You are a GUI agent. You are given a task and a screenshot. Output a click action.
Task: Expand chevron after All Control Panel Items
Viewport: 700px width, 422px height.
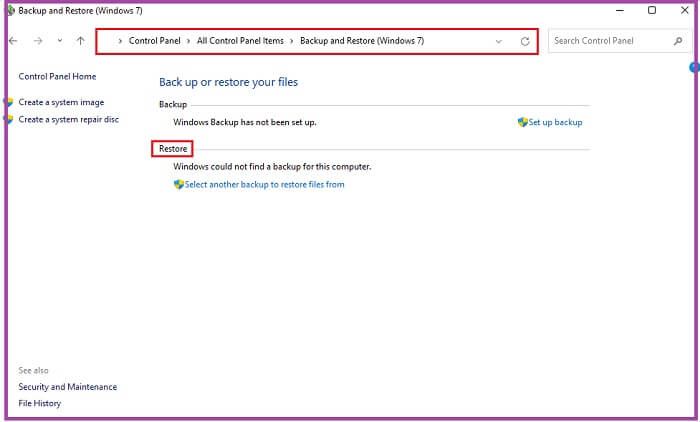[292, 41]
